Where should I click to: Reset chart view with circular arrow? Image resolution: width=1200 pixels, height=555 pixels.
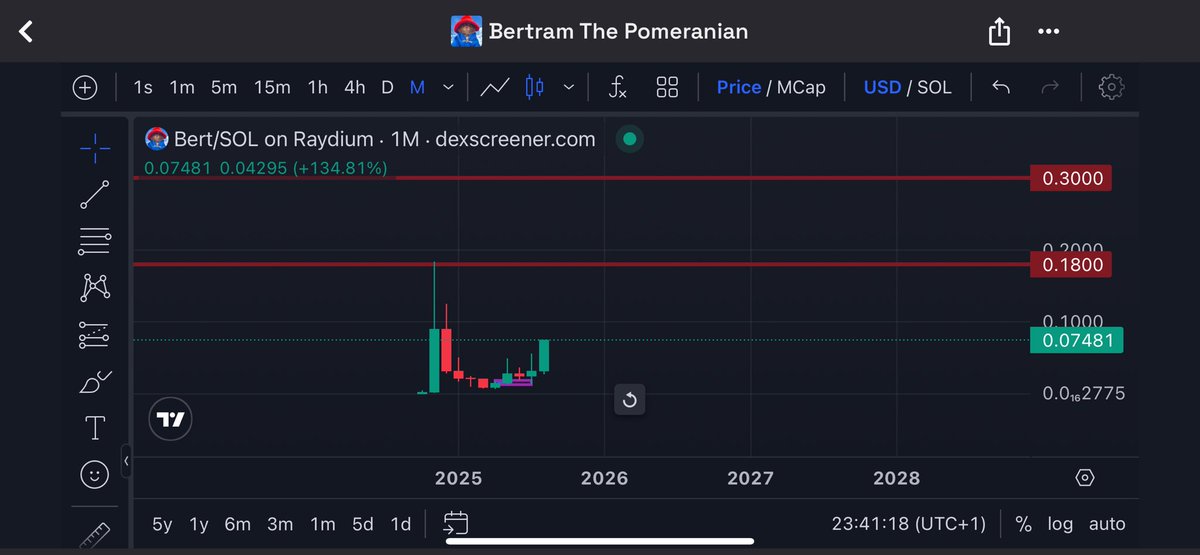[x=629, y=401]
